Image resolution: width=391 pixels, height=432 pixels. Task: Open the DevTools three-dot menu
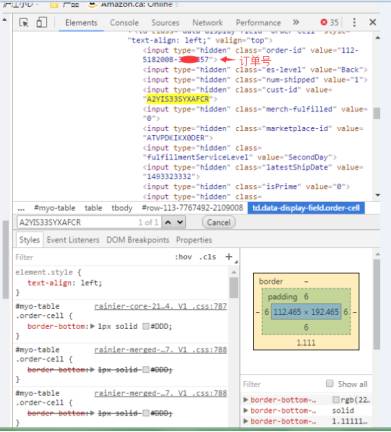pyautogui.click(x=354, y=22)
